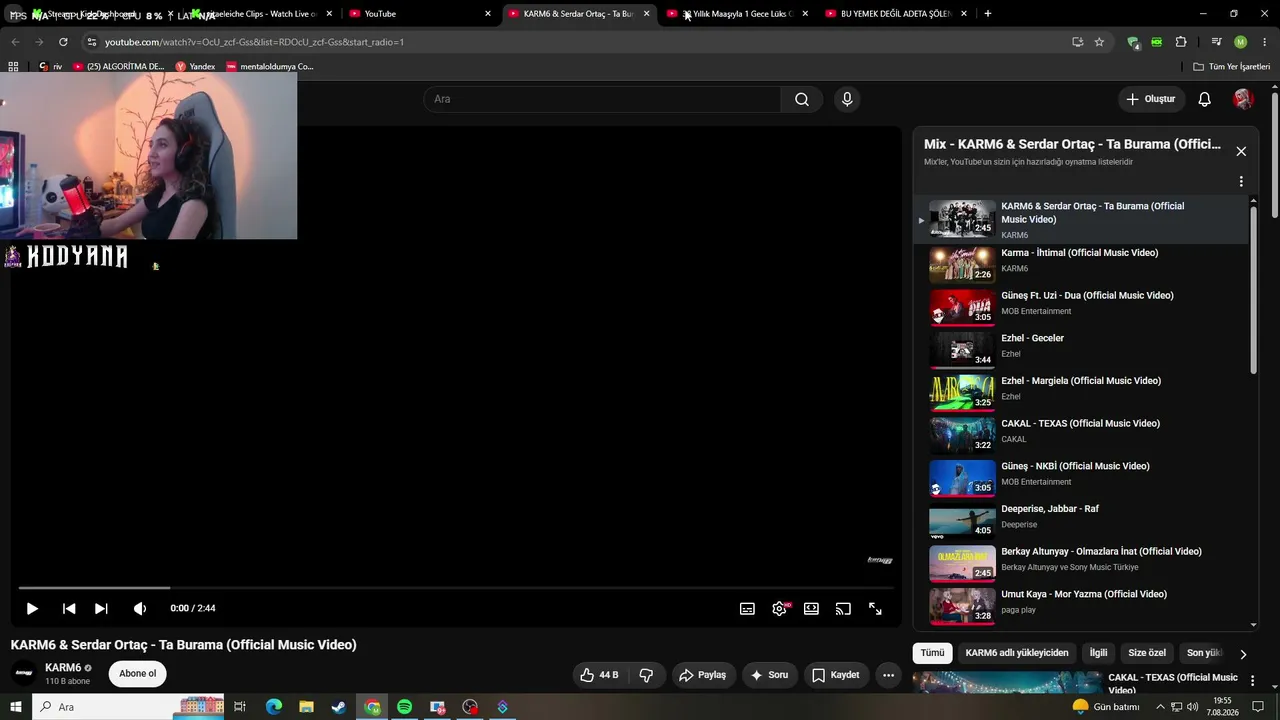Viewport: 1280px width, 720px height.
Task: Select Deeperise, Jabbar - Raf in playlist
Action: coord(1082,520)
